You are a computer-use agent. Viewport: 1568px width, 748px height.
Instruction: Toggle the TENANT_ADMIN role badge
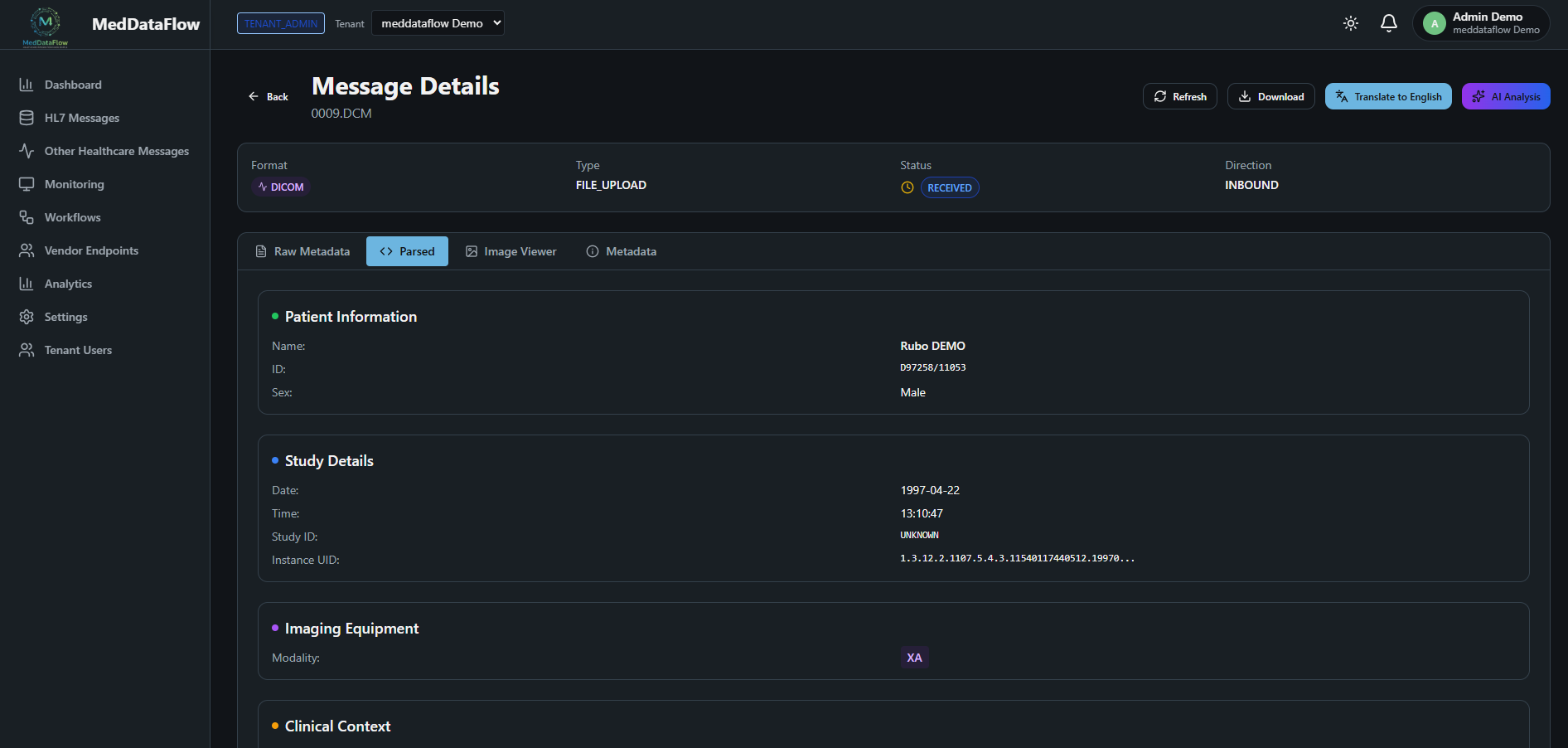click(x=280, y=22)
